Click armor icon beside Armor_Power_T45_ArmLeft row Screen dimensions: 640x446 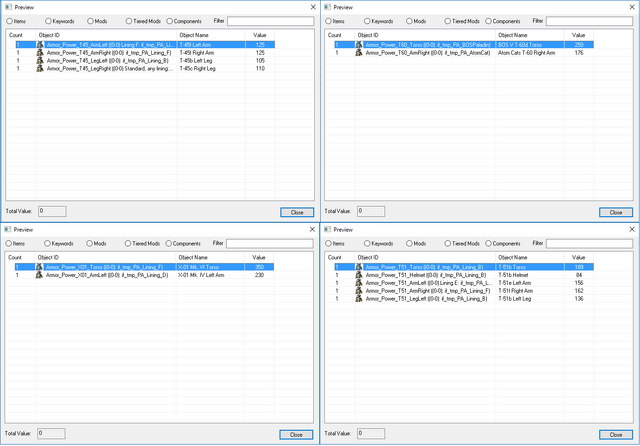coord(40,44)
